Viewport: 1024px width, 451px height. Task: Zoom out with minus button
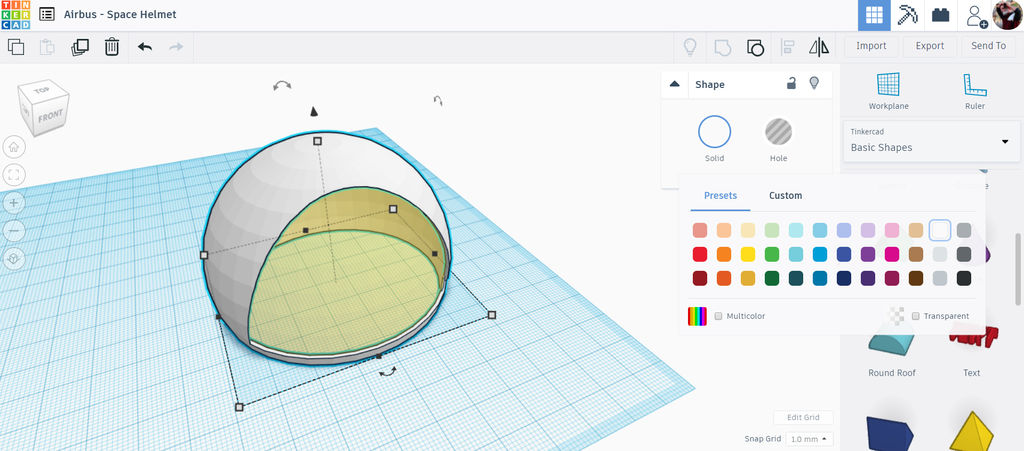click(x=14, y=230)
